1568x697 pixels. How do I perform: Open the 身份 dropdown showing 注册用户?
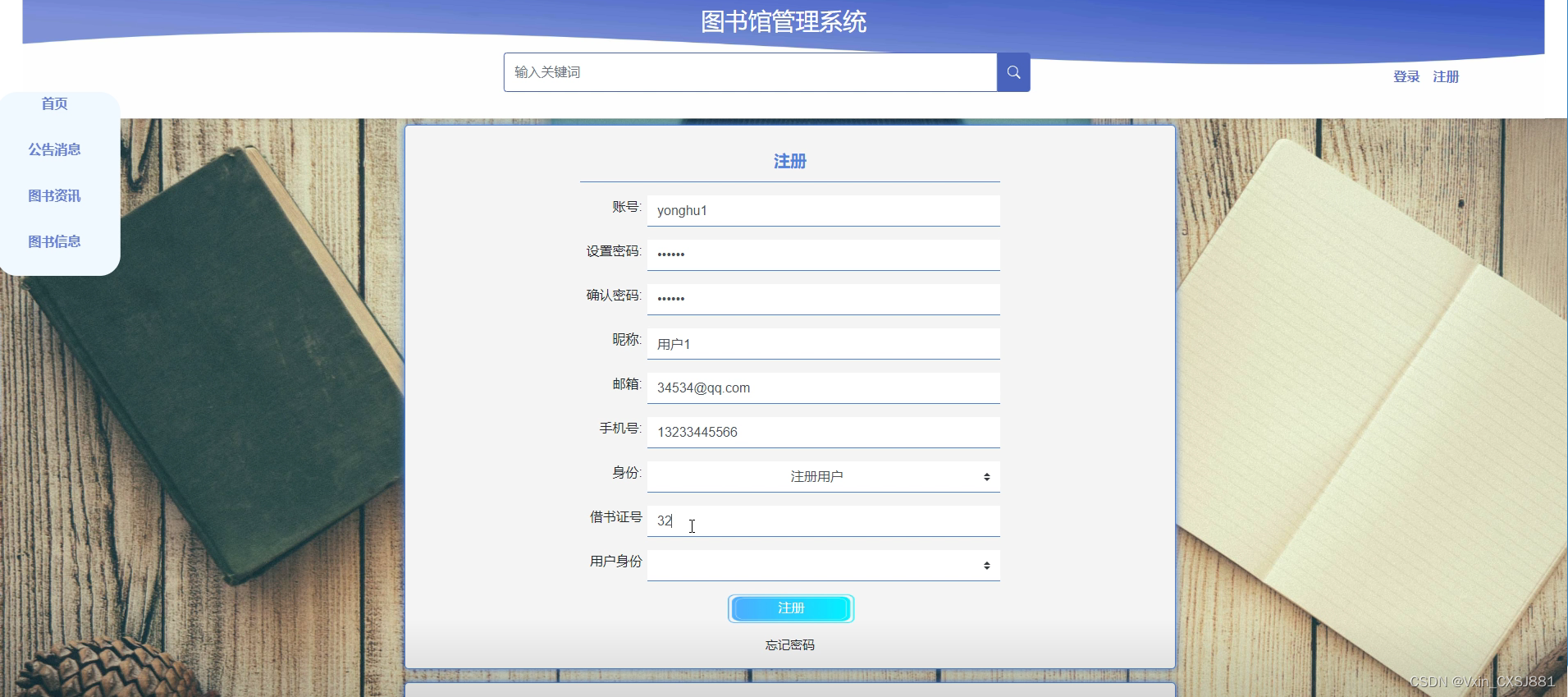click(823, 476)
